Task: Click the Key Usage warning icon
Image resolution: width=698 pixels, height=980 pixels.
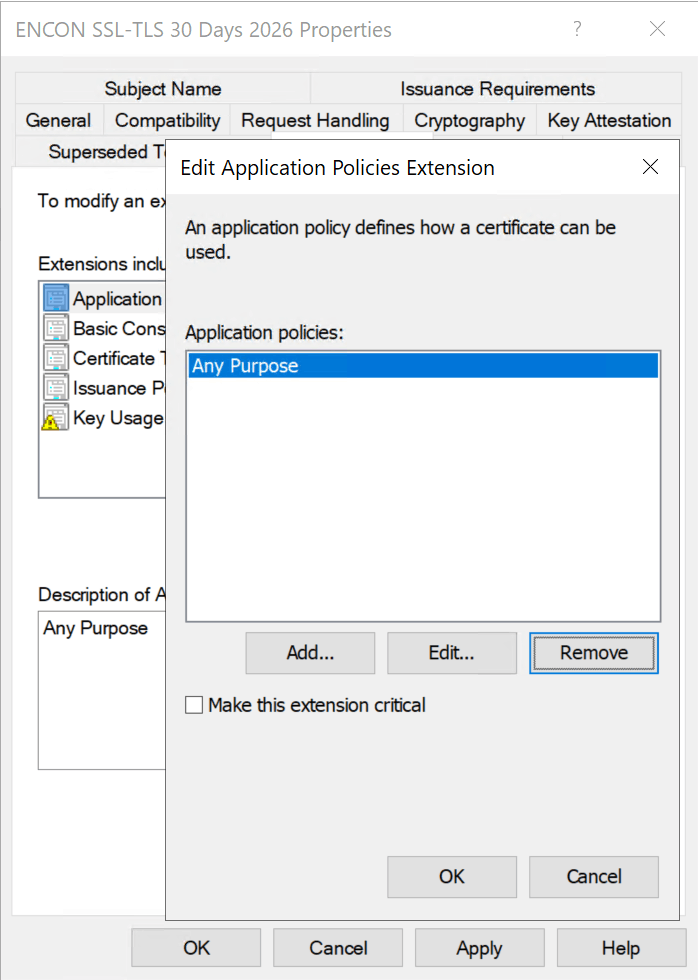Action: pyautogui.click(x=56, y=418)
